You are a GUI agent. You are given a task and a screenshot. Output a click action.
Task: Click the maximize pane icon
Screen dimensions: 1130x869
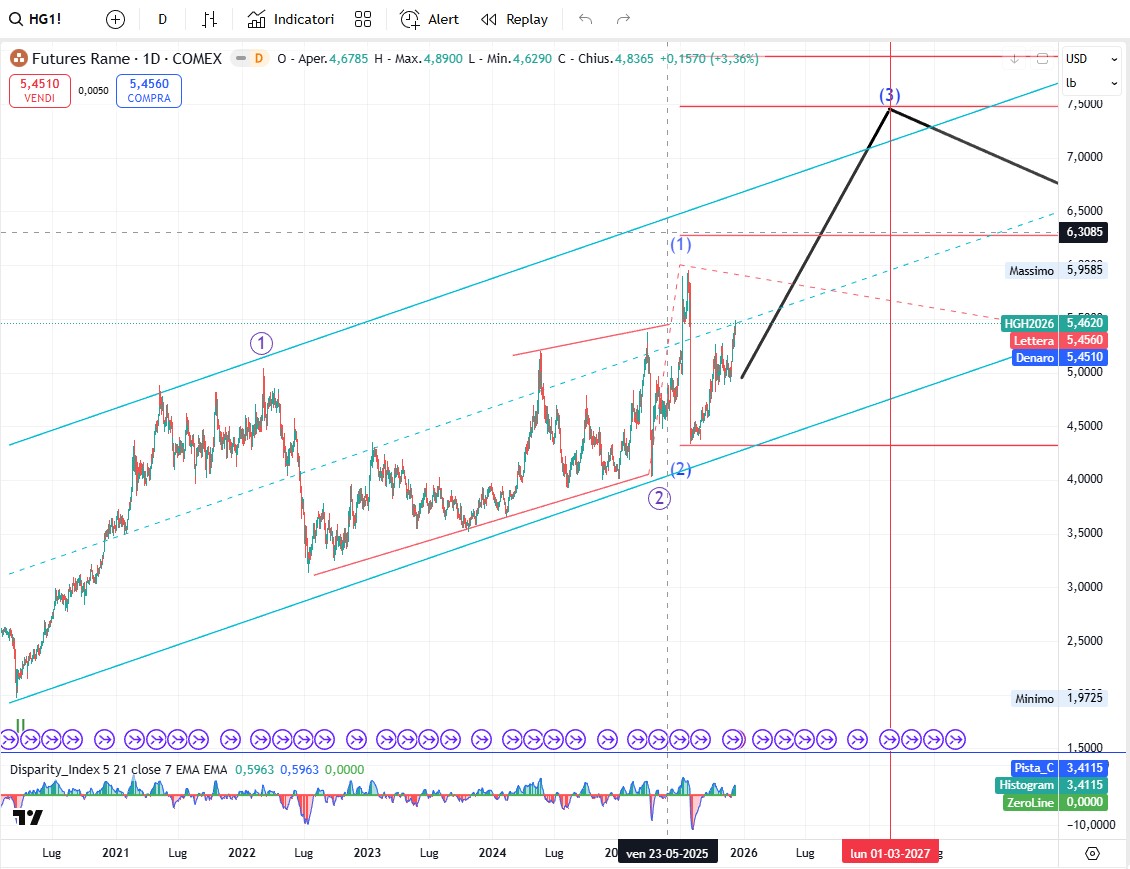click(1042, 58)
